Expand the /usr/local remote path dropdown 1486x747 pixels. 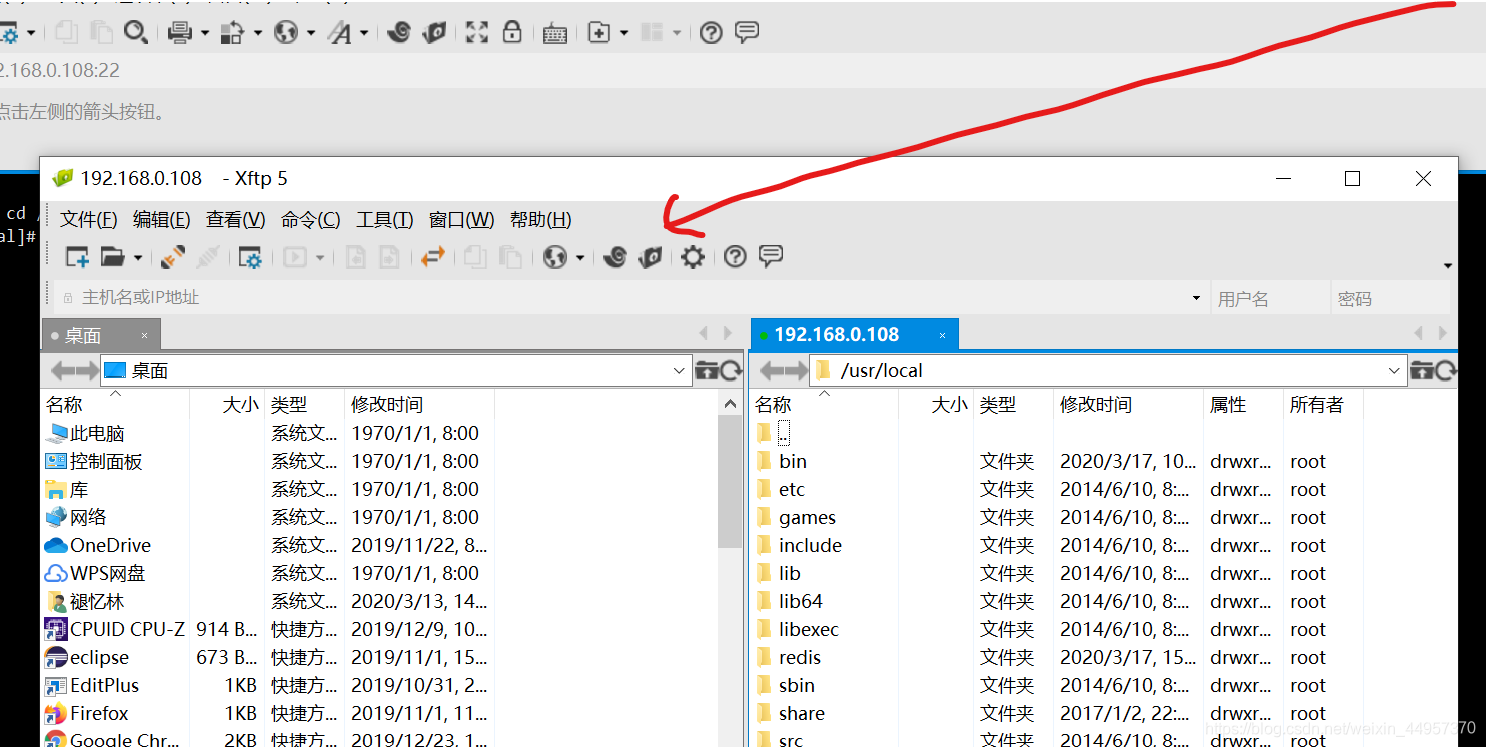(x=1396, y=371)
